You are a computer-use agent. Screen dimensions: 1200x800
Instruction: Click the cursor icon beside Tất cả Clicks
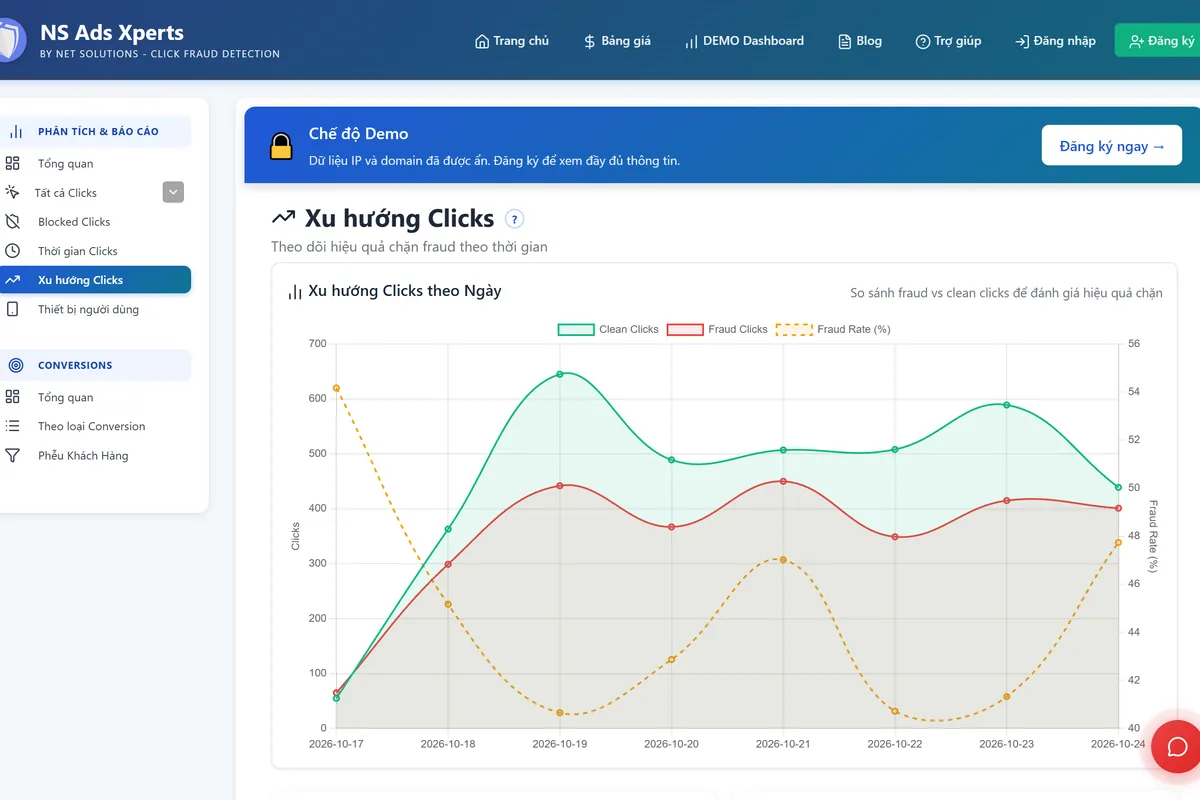tap(12, 192)
